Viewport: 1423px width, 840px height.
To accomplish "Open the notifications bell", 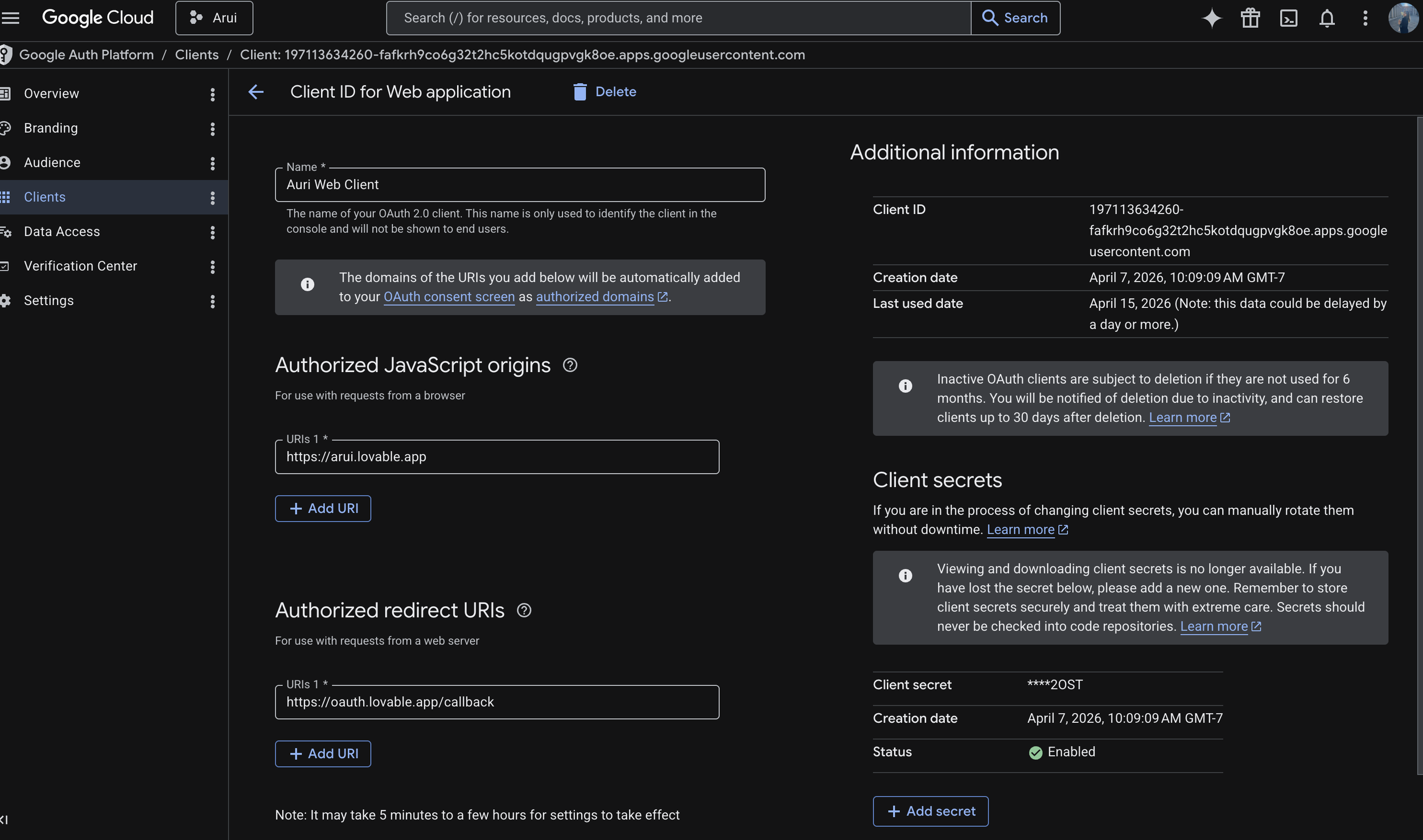I will point(1327,18).
